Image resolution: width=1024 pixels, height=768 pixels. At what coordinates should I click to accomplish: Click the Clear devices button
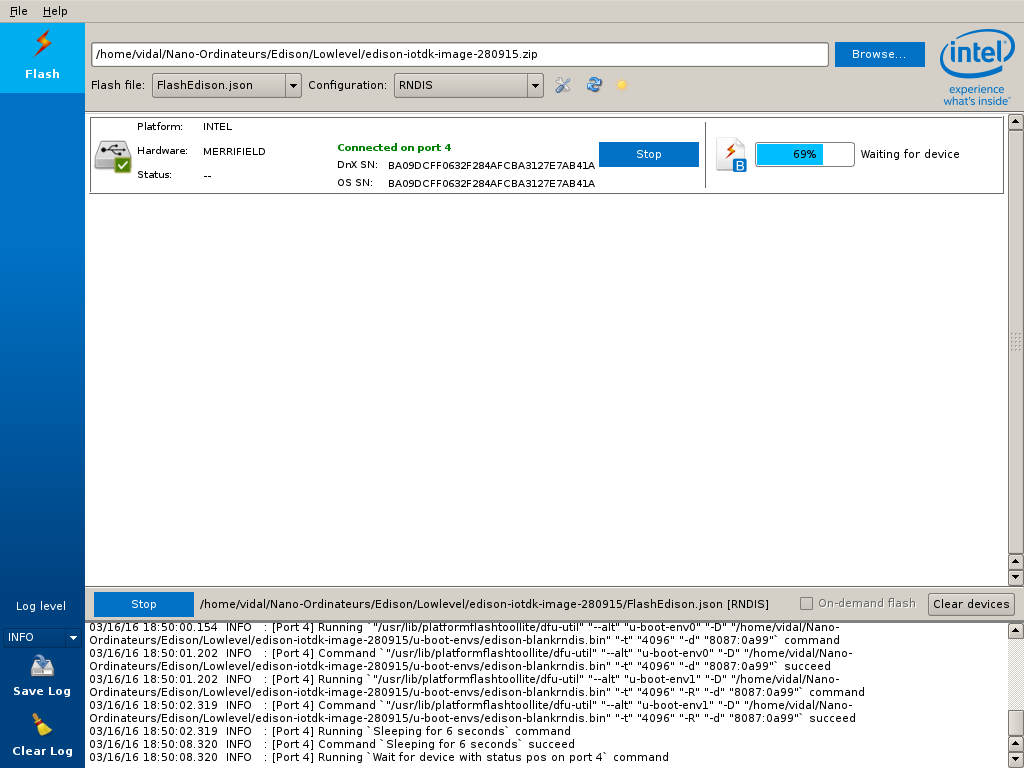pos(971,604)
